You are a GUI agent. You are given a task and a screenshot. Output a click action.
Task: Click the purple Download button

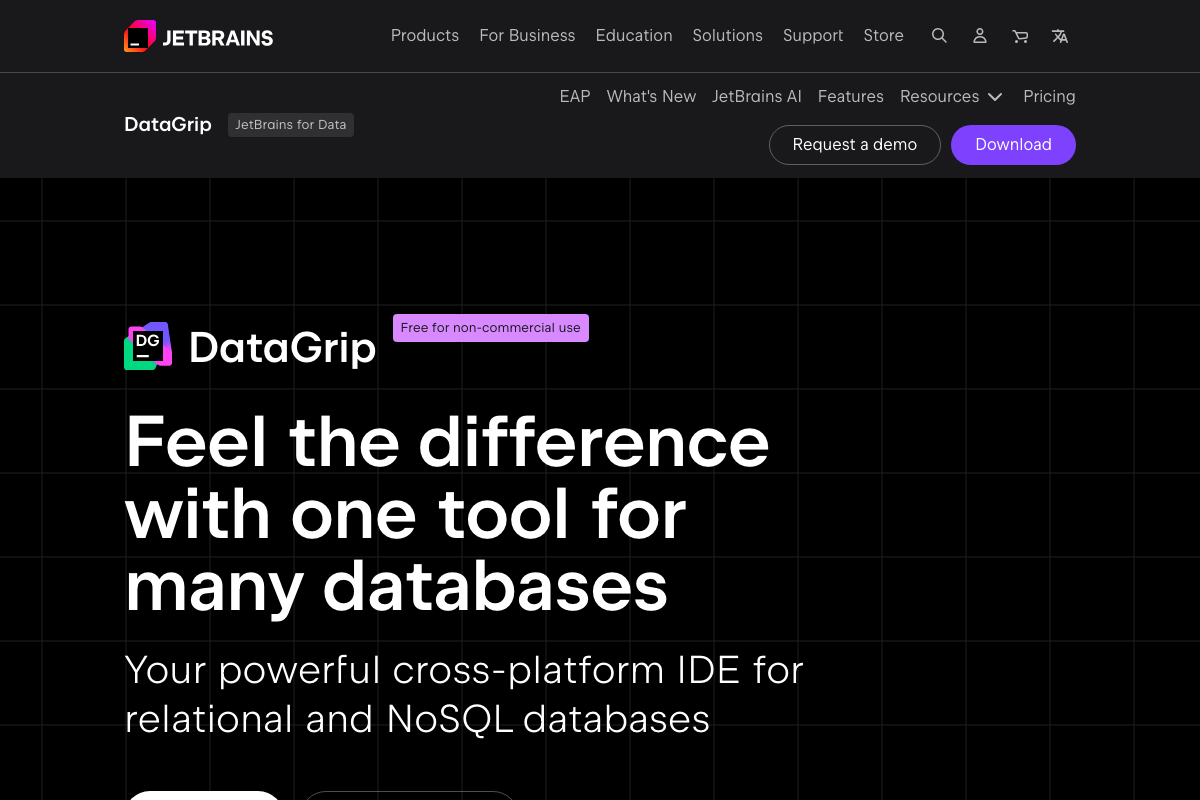point(1013,145)
